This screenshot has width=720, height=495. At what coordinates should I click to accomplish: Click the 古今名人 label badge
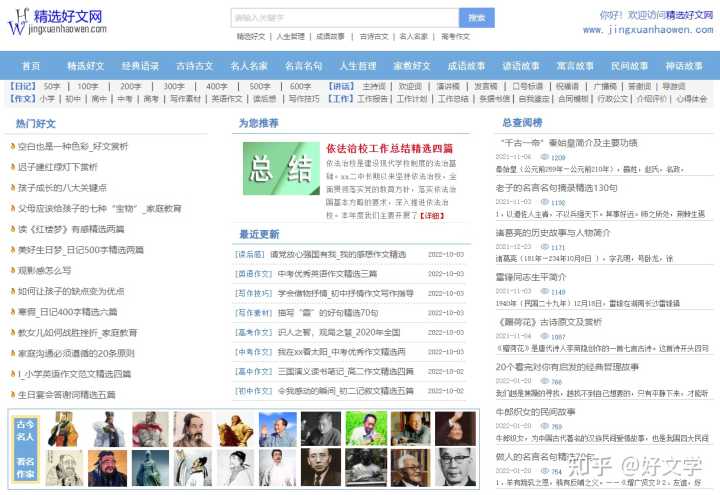26,429
